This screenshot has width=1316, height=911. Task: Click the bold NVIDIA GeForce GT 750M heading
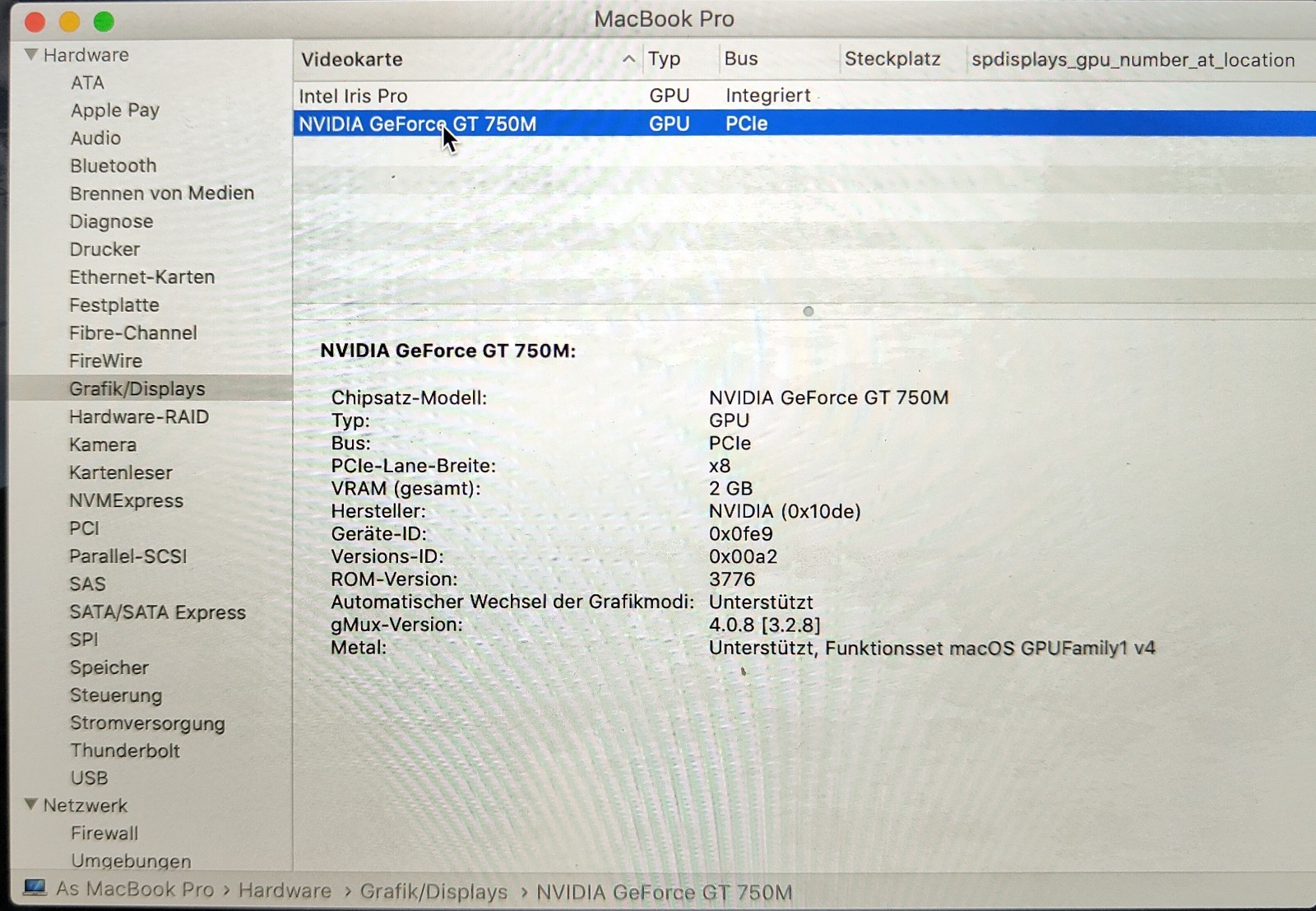(x=448, y=351)
